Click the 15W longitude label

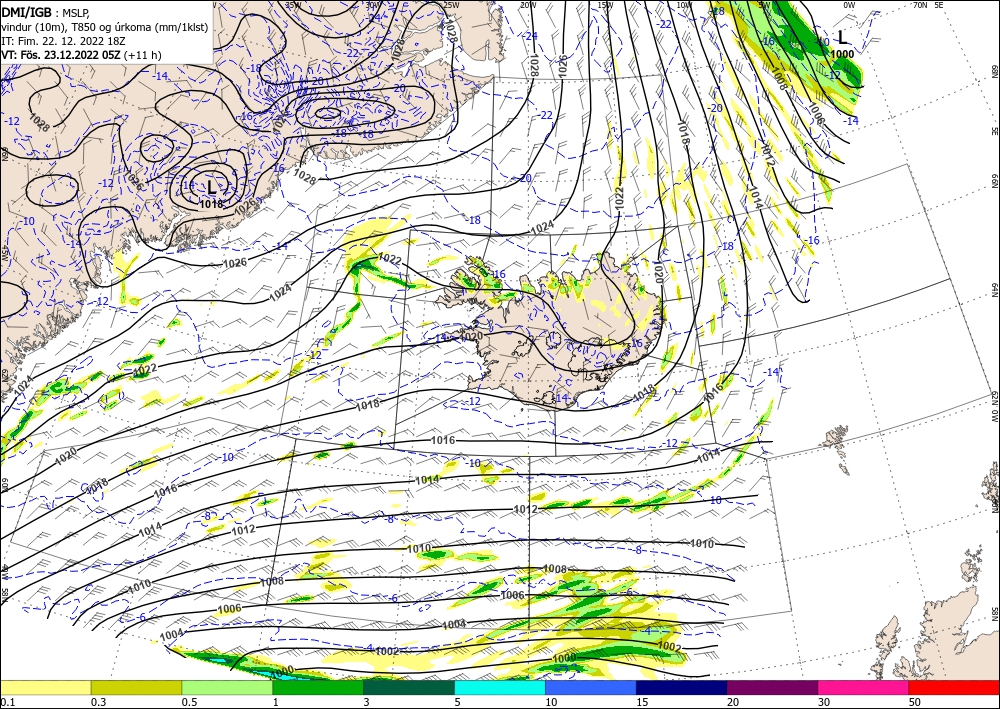coord(605,4)
